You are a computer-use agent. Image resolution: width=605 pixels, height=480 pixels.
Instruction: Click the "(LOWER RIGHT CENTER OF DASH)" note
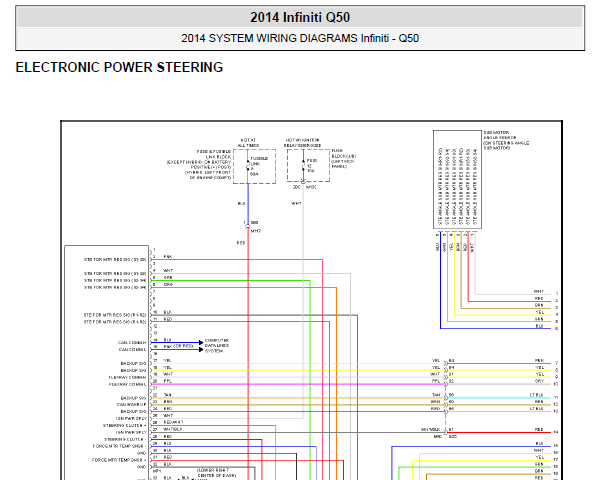click(x=216, y=473)
